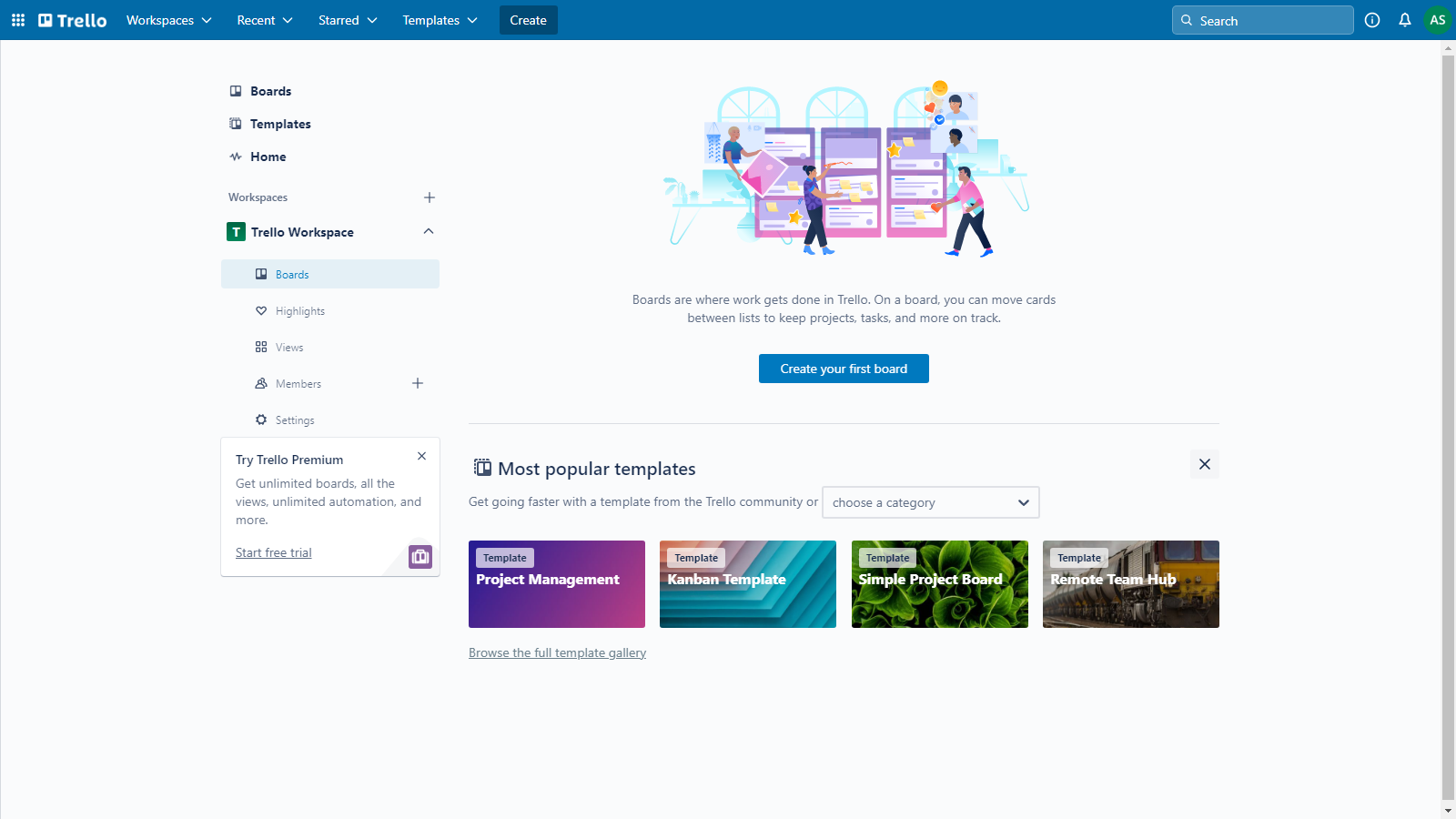This screenshot has width=1456, height=819.
Task: Add a new workspace with plus icon
Action: [430, 197]
